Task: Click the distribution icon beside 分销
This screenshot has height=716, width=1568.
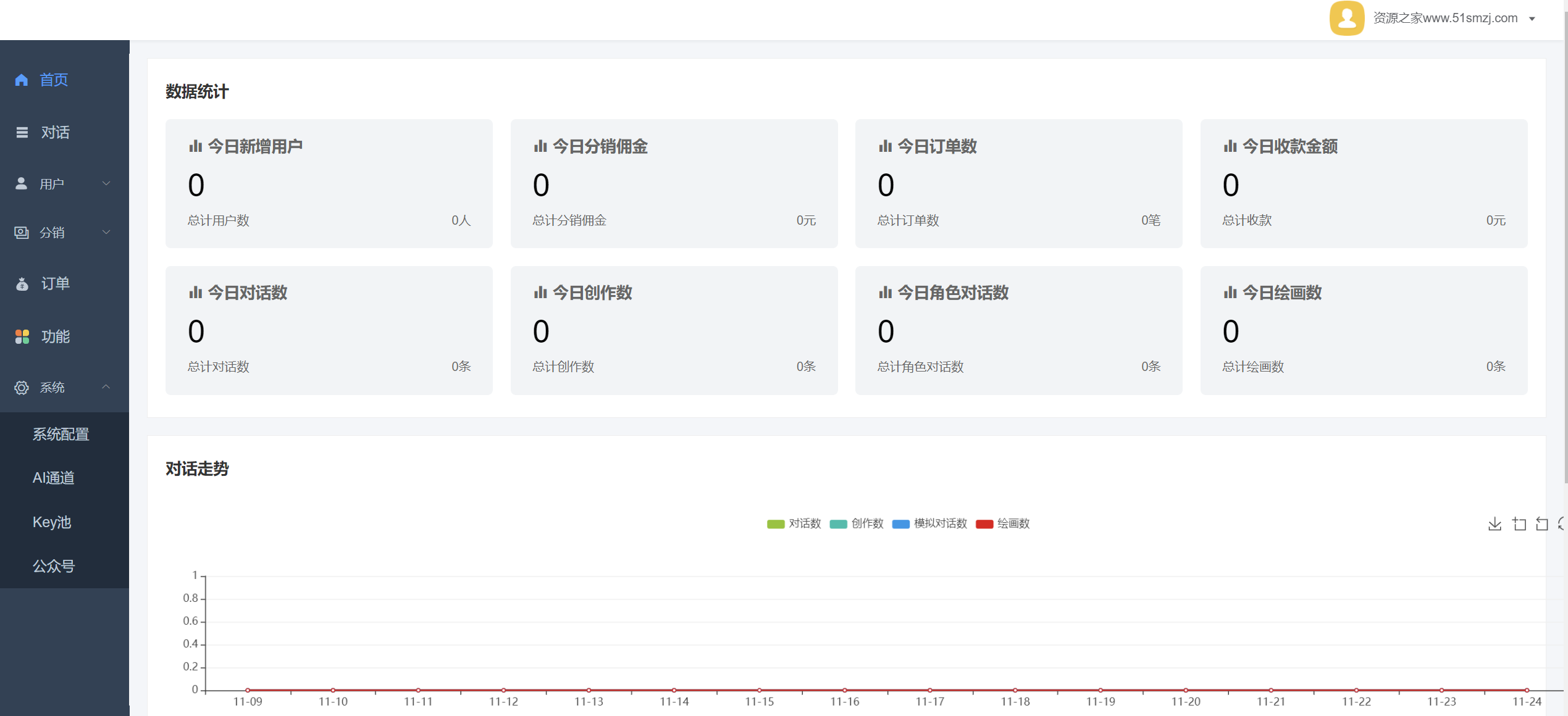Action: coord(22,232)
